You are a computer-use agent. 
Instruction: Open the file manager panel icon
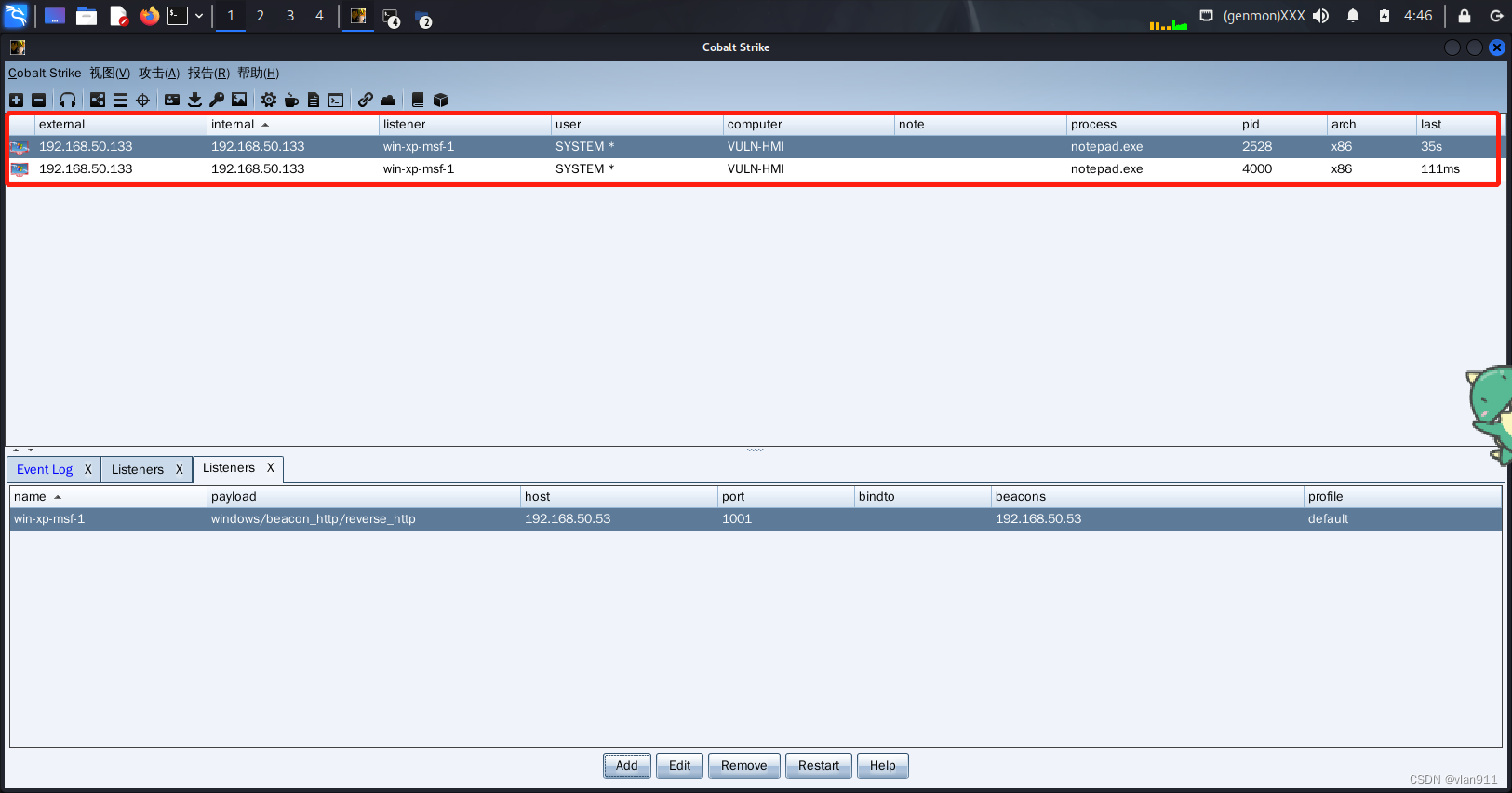87,16
